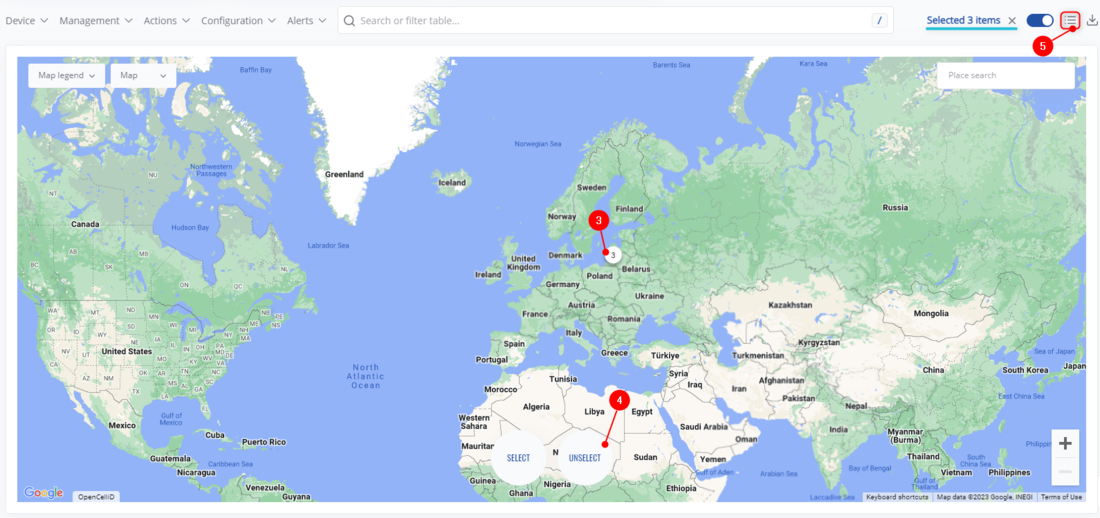Expand the Map legend dropdown
The width and height of the screenshot is (1100, 518).
point(66,75)
